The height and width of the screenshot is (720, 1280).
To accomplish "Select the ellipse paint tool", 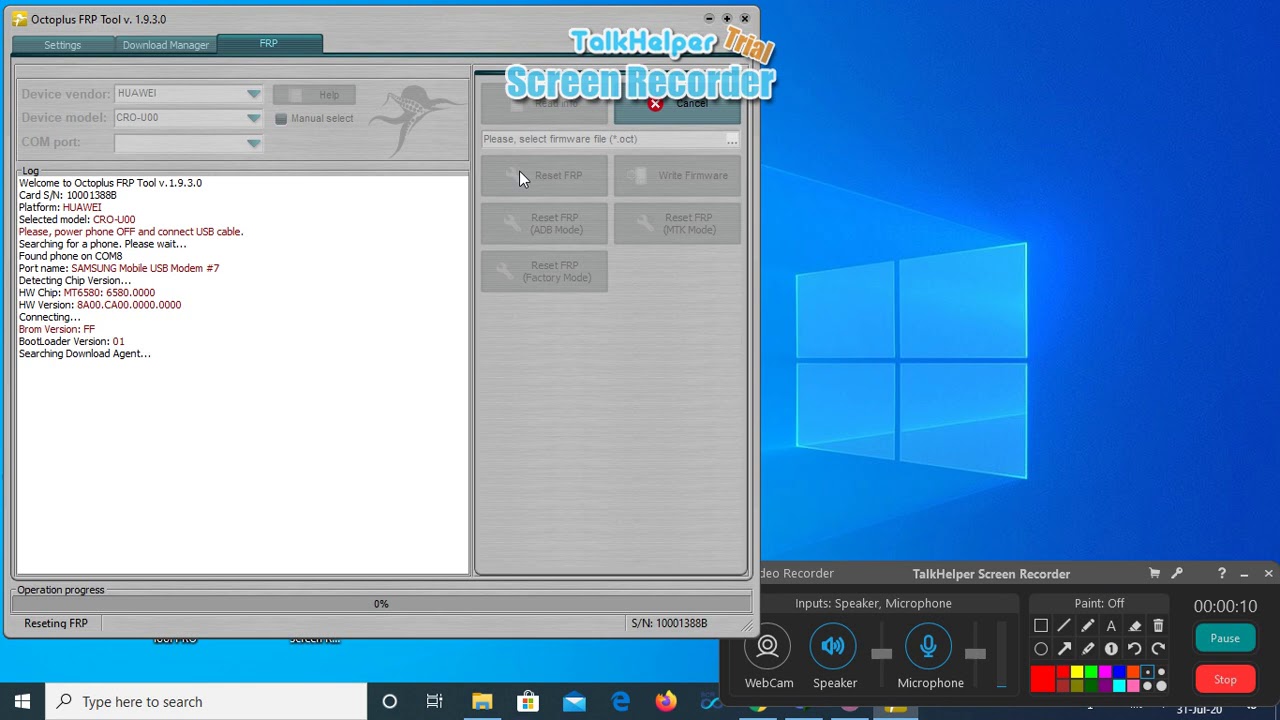I will [1041, 649].
